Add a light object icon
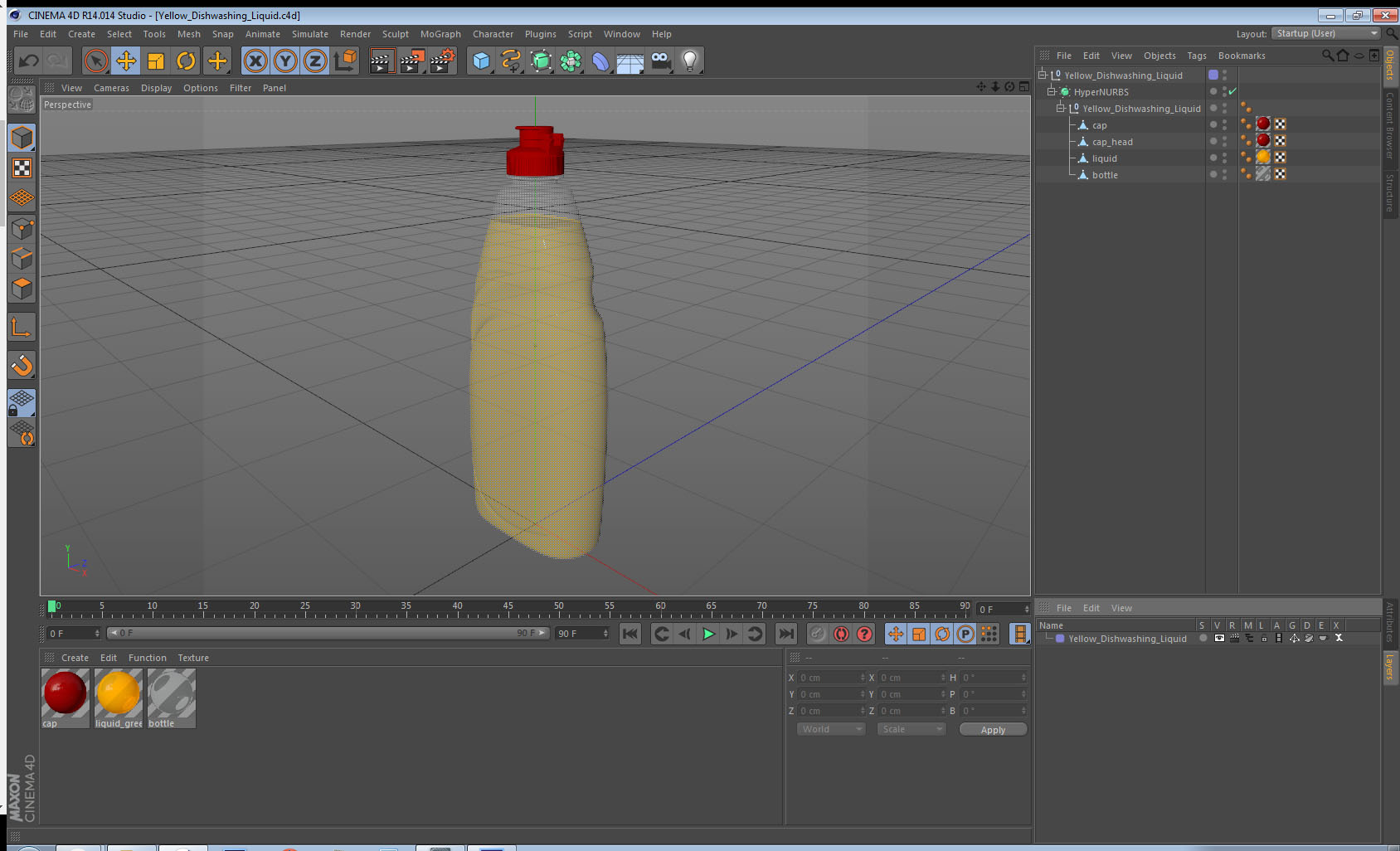The image size is (1400, 851). (x=690, y=61)
